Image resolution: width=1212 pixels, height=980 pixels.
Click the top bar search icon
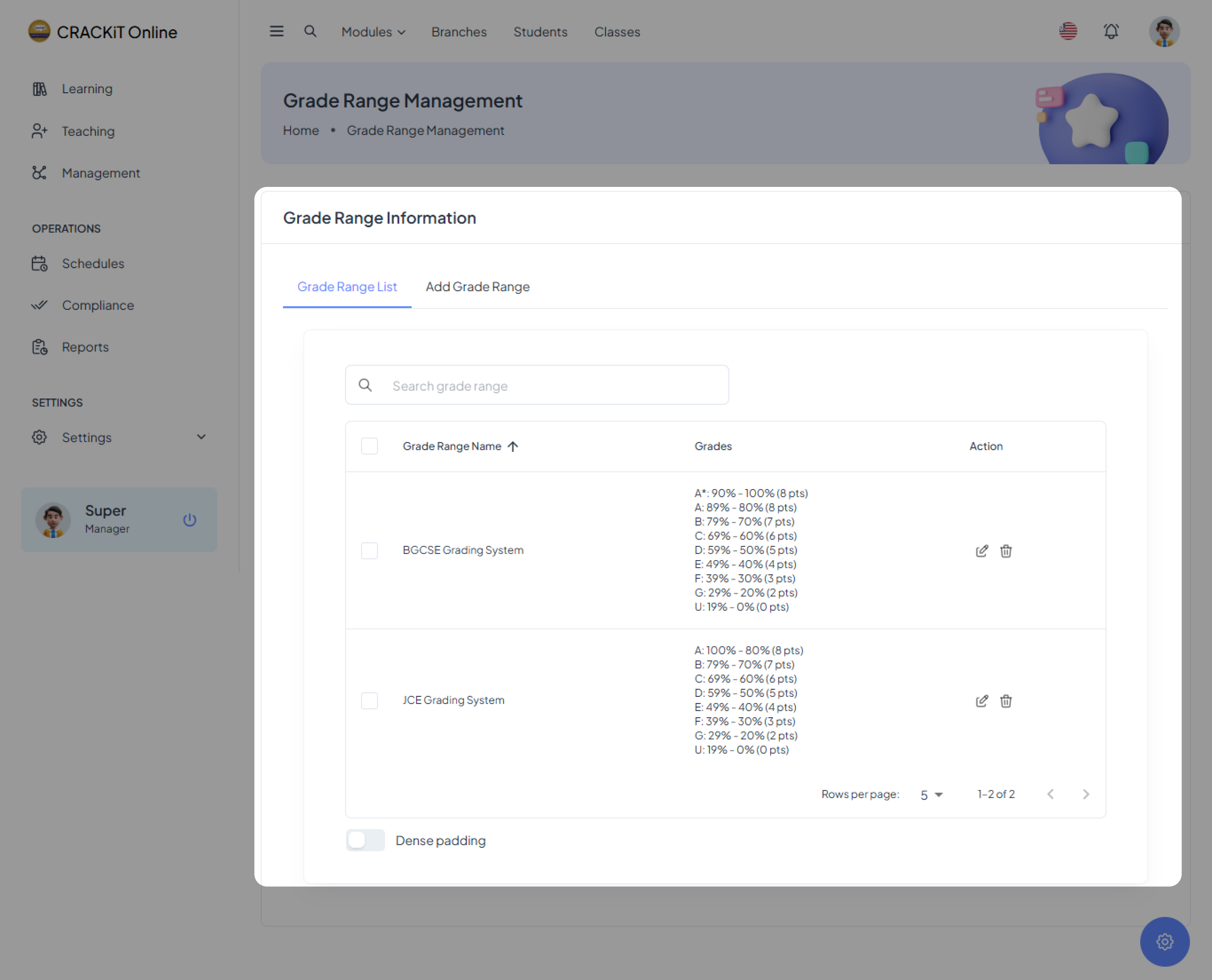[x=310, y=32]
